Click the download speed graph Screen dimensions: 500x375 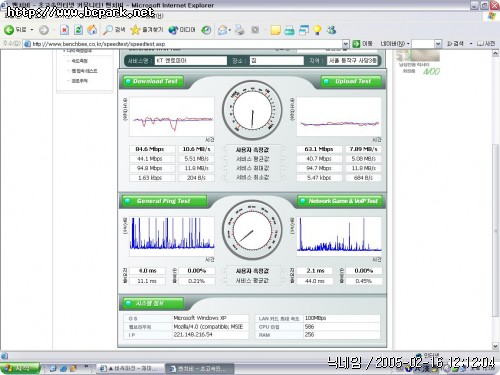point(172,117)
